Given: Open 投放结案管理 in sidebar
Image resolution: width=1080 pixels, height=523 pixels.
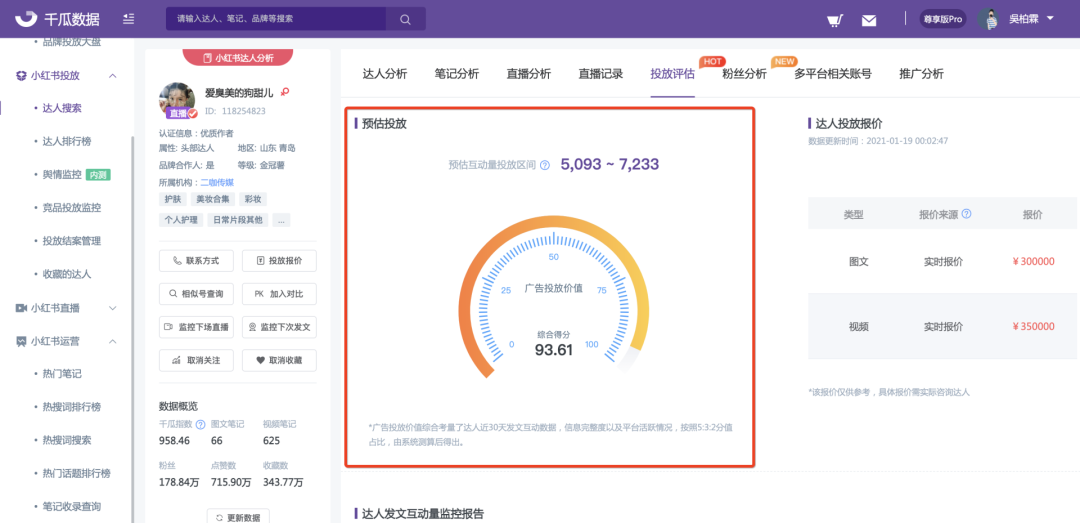Looking at the screenshot, I should click(72, 241).
